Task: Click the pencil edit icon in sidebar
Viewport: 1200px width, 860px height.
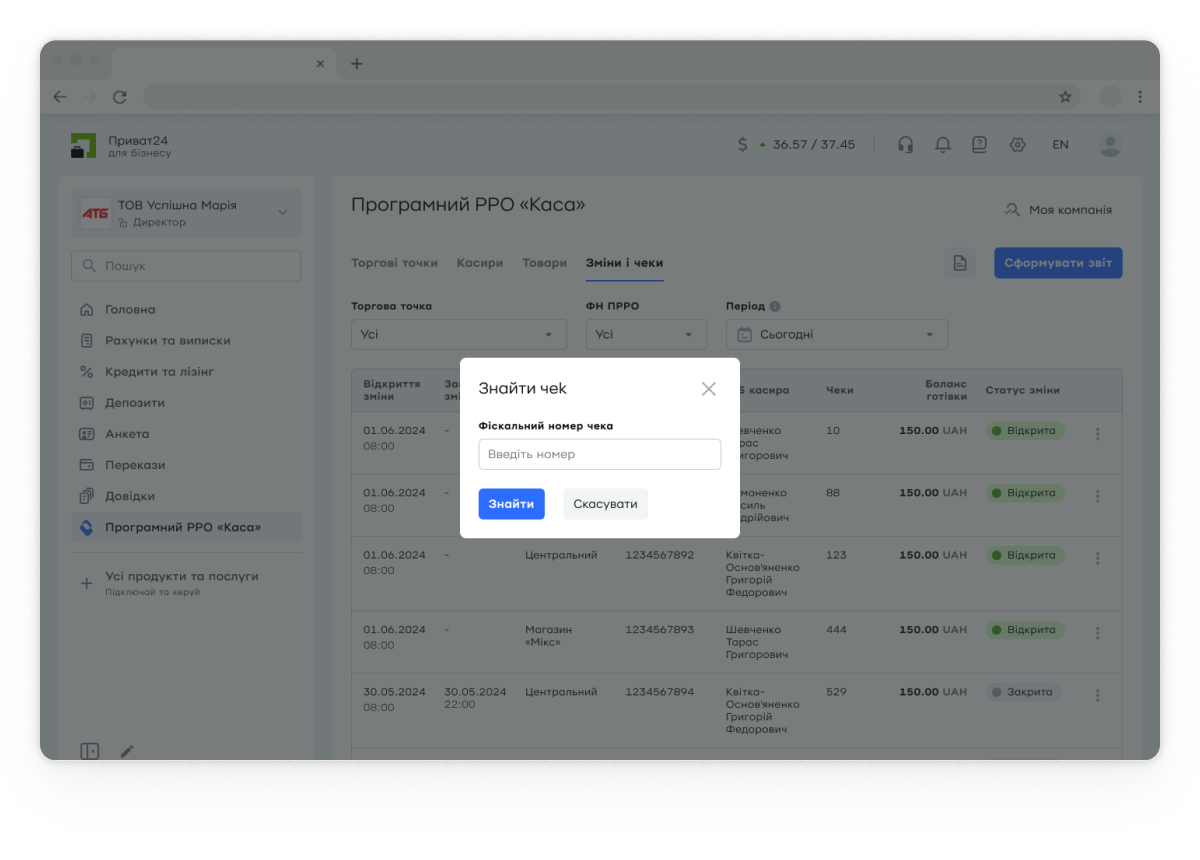Action: click(127, 751)
